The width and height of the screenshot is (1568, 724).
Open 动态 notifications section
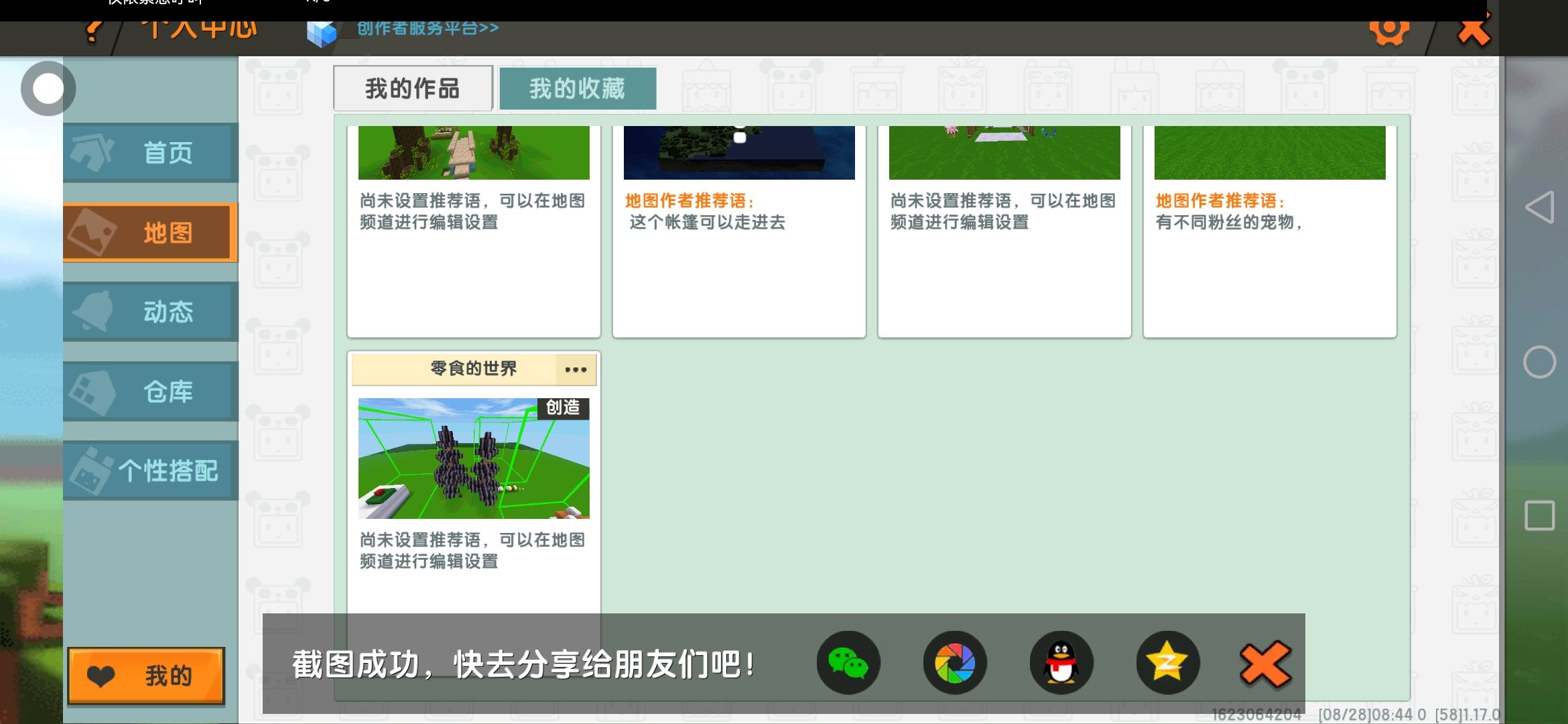151,312
